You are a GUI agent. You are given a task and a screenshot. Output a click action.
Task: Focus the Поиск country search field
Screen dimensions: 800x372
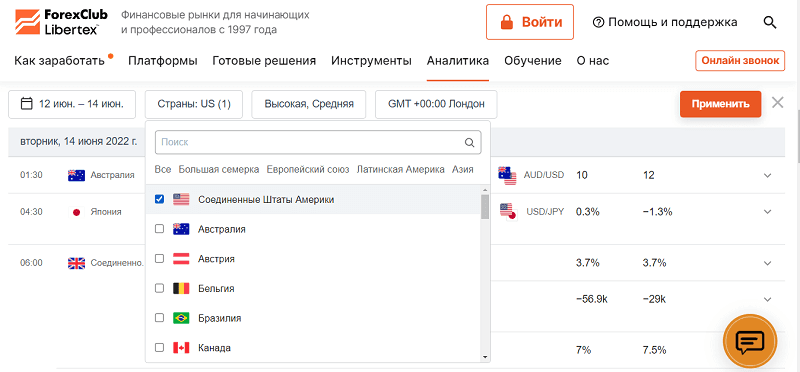pyautogui.click(x=318, y=142)
